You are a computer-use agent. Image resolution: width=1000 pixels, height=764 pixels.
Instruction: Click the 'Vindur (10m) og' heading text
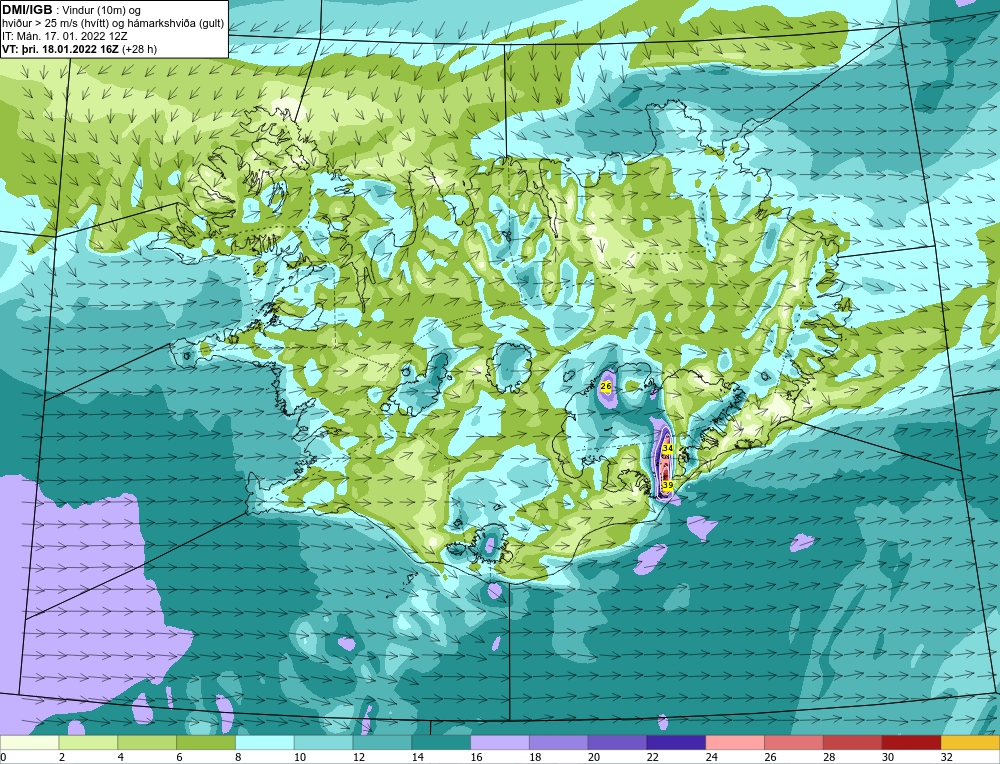(x=103, y=10)
